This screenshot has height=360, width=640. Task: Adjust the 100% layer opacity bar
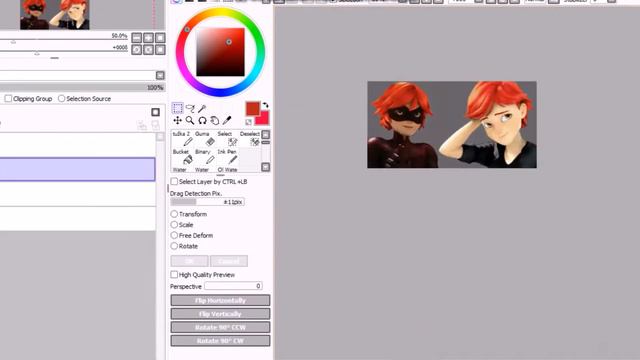point(82,87)
